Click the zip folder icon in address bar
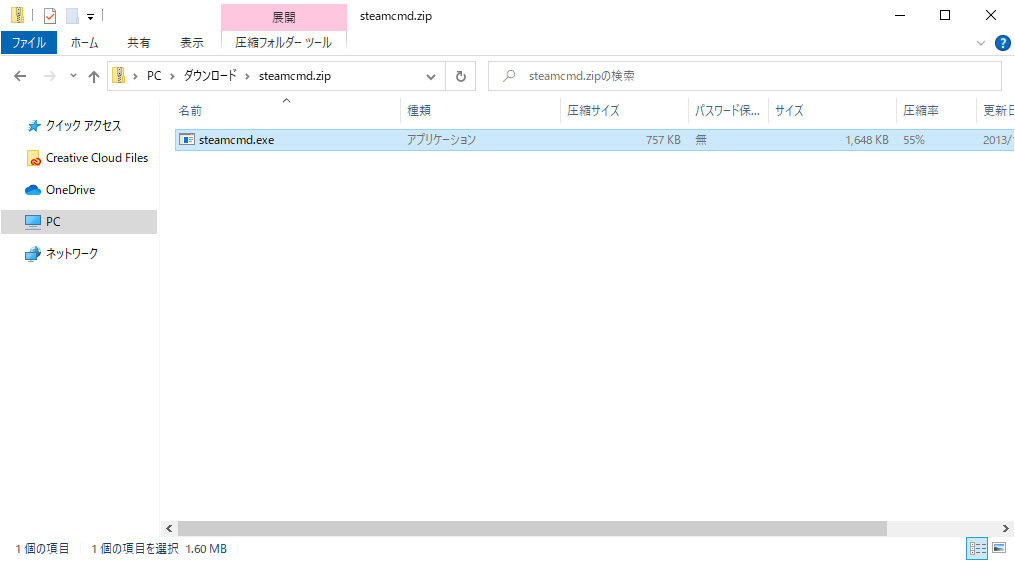This screenshot has width=1015, height=561. pyautogui.click(x=119, y=76)
